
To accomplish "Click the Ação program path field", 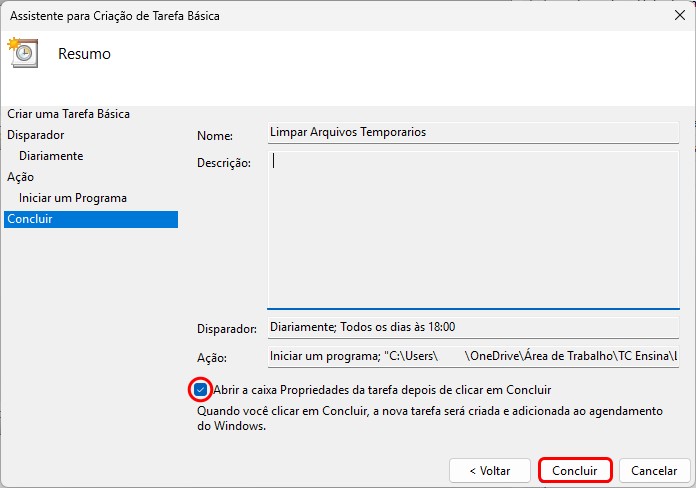I will (472, 357).
